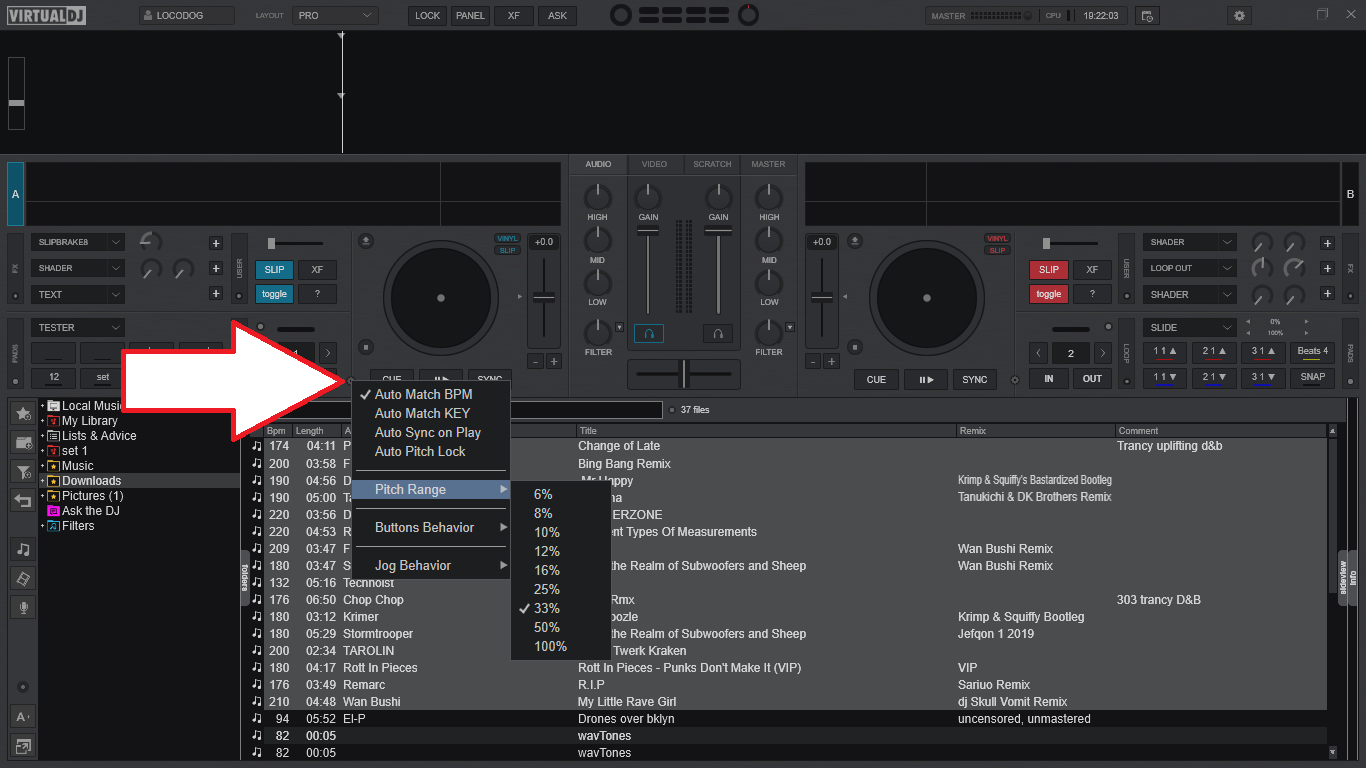Open deck B options gear beside SYNC
The height and width of the screenshot is (768, 1366).
click(1015, 380)
